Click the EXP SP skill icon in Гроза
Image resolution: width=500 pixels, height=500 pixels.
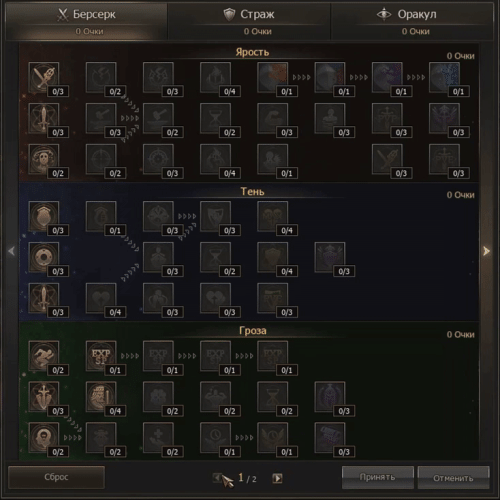pos(101,356)
